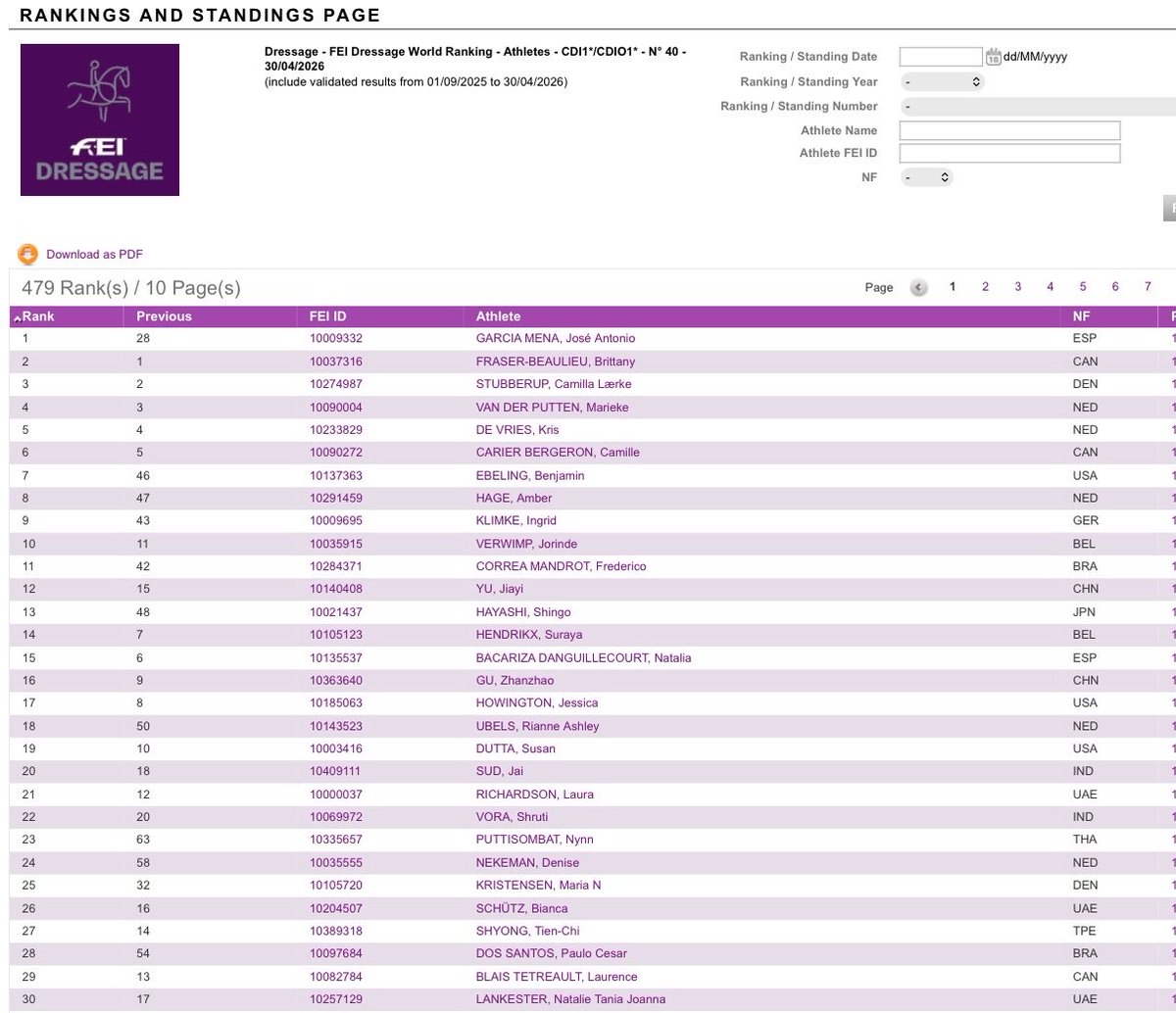The image size is (1176, 1013).
Task: Click FEI ID 10291459
Action: point(336,499)
